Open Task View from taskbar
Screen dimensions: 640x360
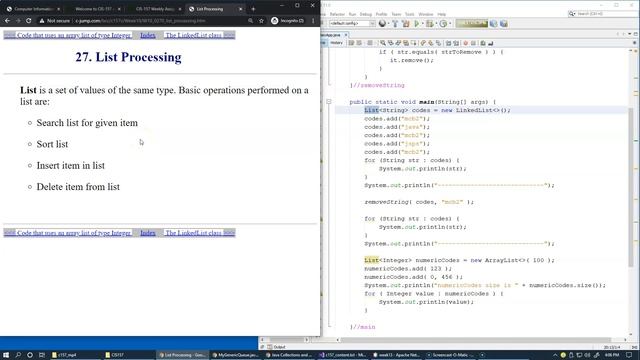pyautogui.click(x=42, y=355)
